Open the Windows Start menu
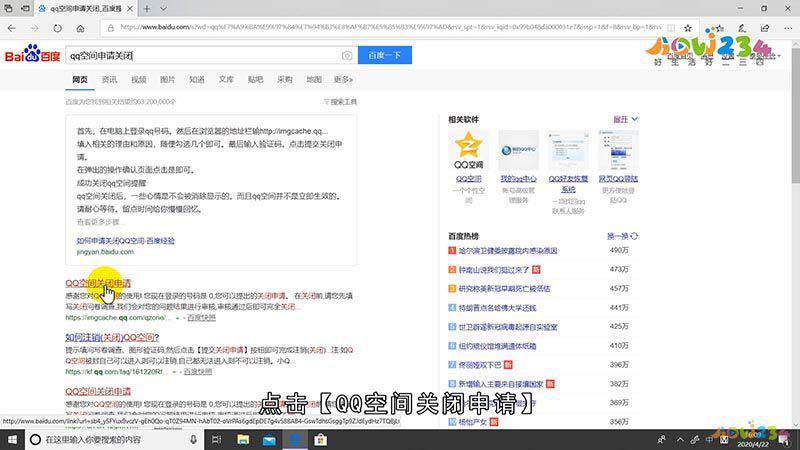This screenshot has width=800, height=450. tap(12, 439)
